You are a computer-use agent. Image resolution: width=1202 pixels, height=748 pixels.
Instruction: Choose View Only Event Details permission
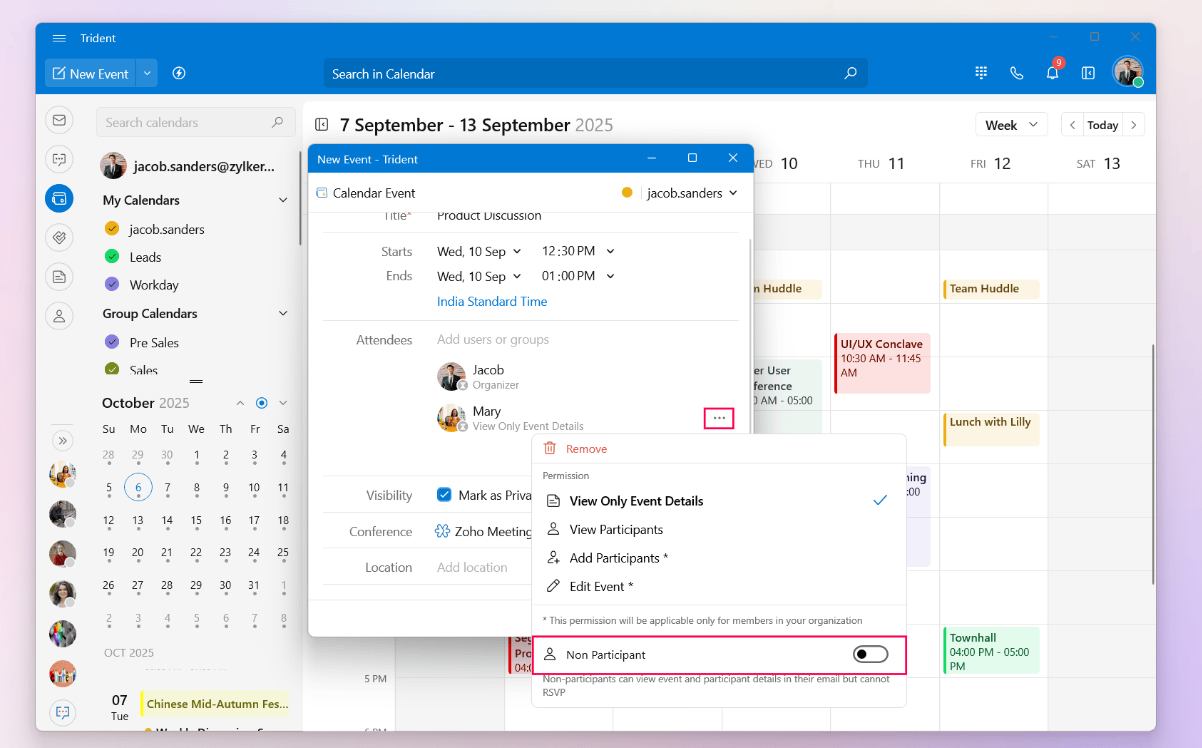click(718, 501)
